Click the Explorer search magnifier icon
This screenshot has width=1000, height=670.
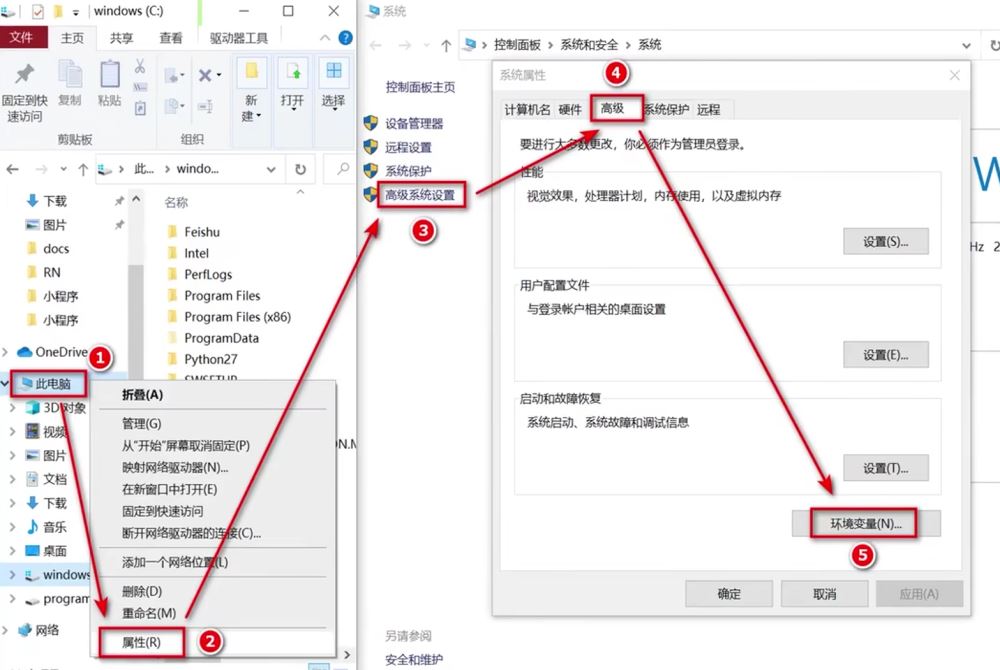343,168
